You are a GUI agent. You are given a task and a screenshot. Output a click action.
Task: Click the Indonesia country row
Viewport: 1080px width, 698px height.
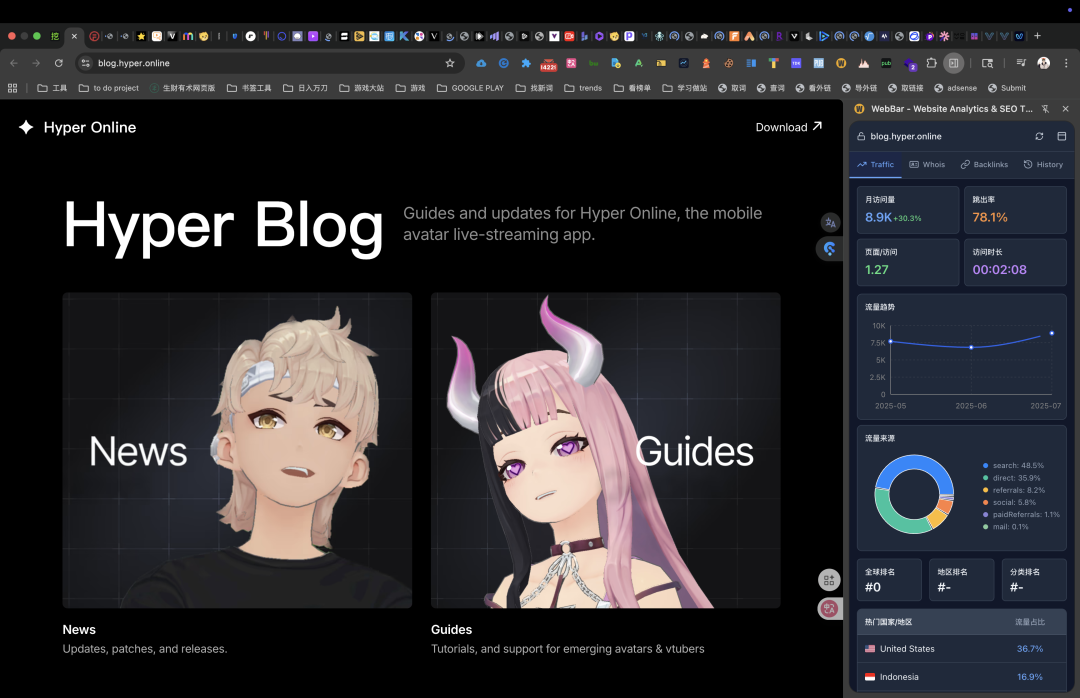click(962, 677)
